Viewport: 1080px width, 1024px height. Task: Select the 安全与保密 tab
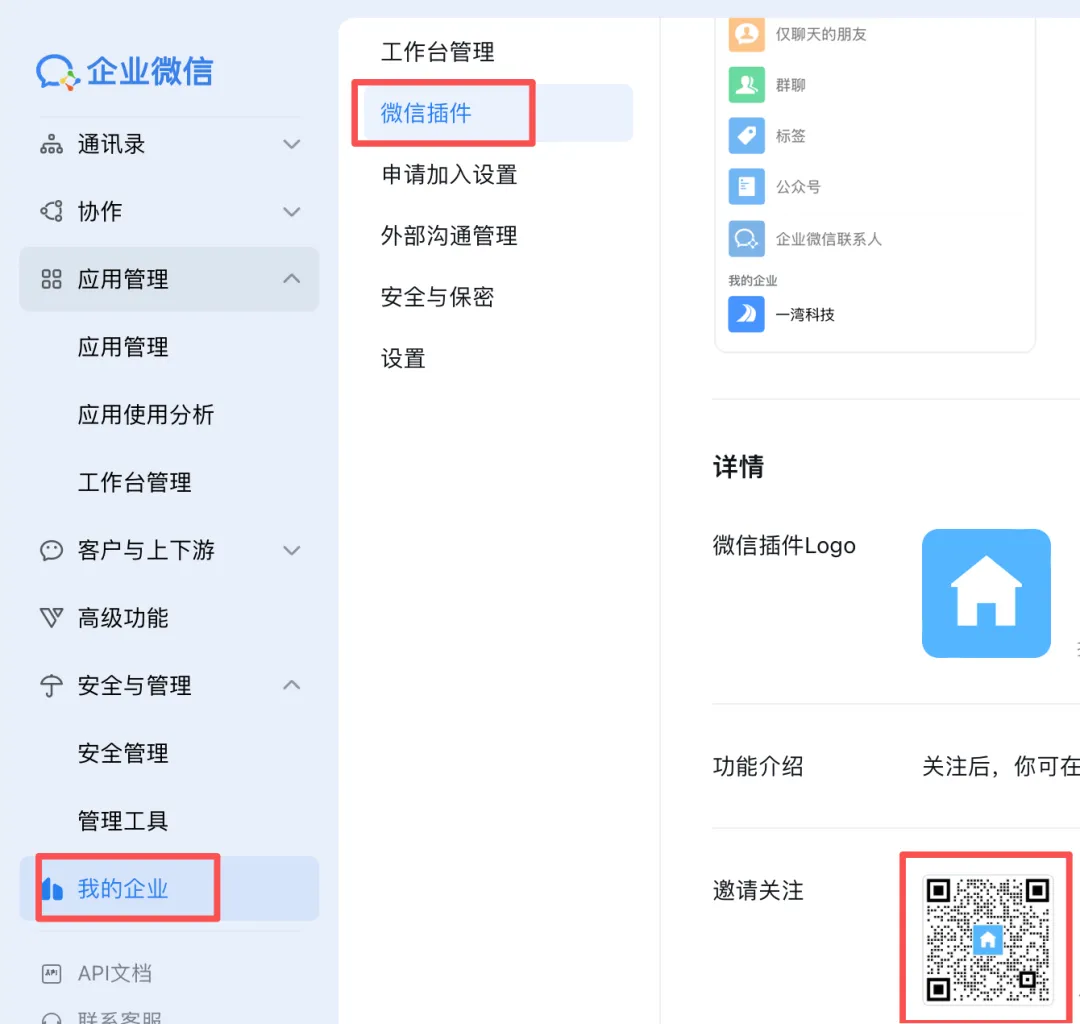438,297
